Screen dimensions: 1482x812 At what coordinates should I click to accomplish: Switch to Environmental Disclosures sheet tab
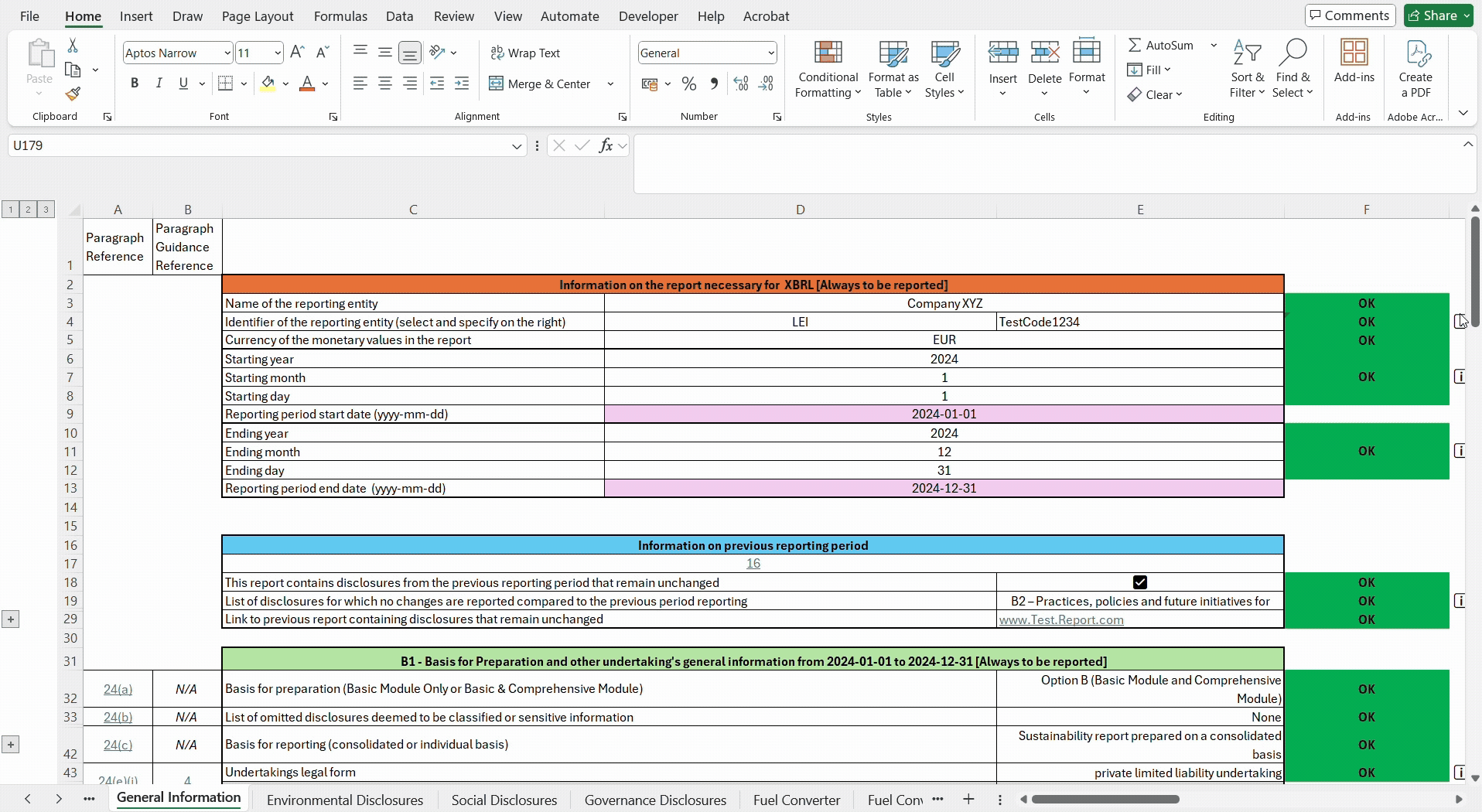[x=345, y=800]
